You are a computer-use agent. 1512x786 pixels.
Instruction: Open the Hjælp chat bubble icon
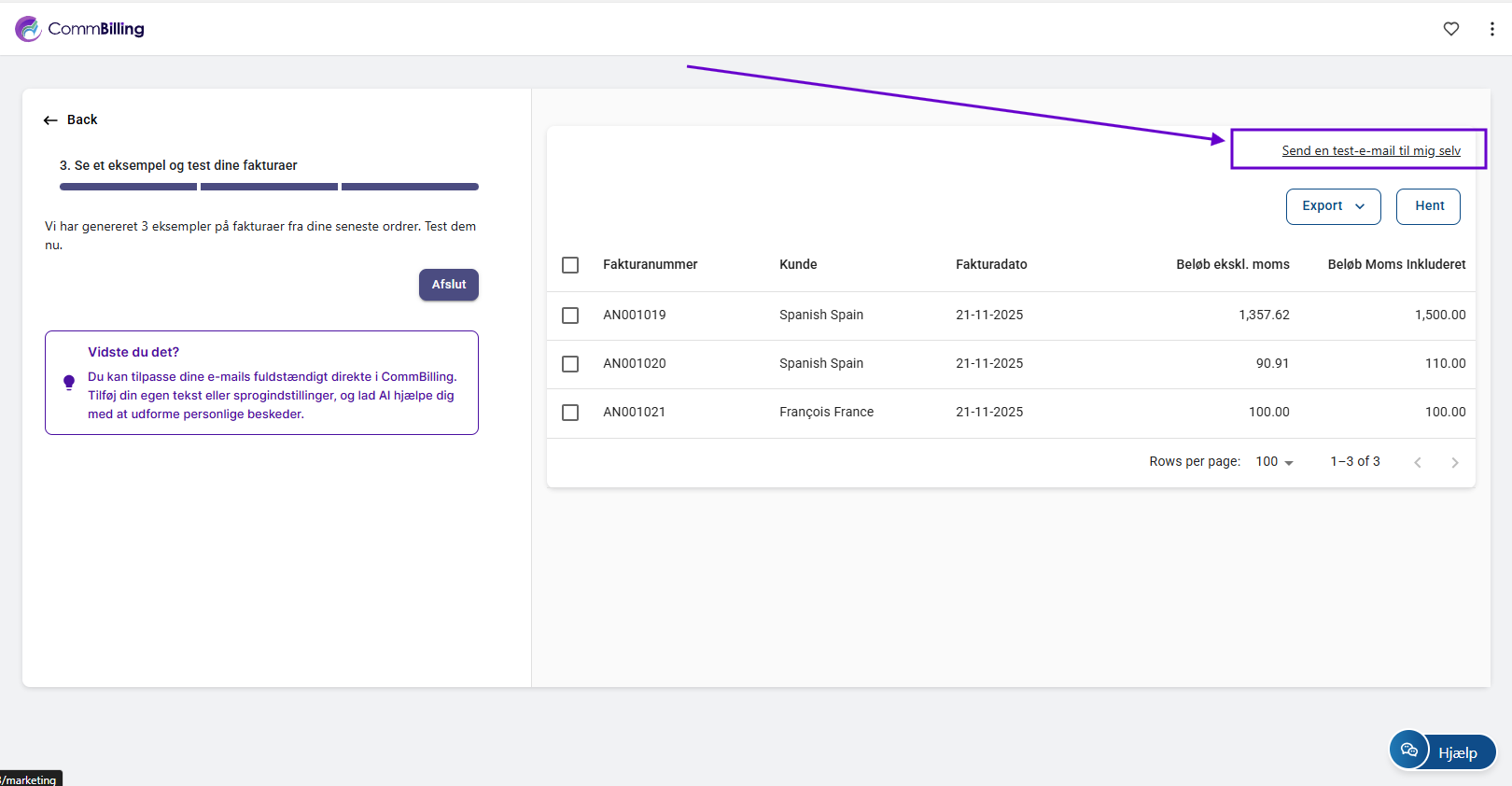click(x=1409, y=751)
